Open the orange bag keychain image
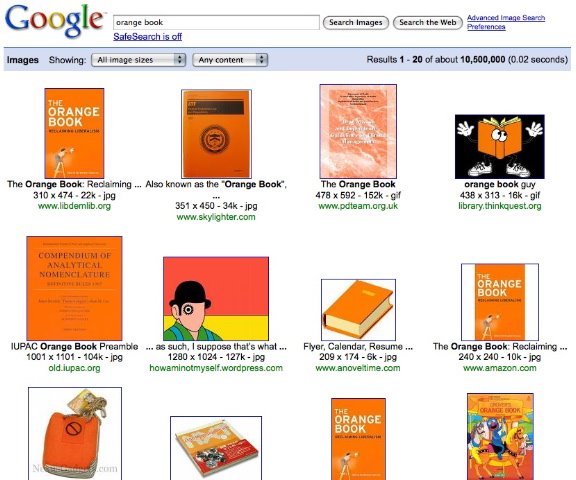Image resolution: width=576 pixels, height=480 pixels. click(75, 433)
